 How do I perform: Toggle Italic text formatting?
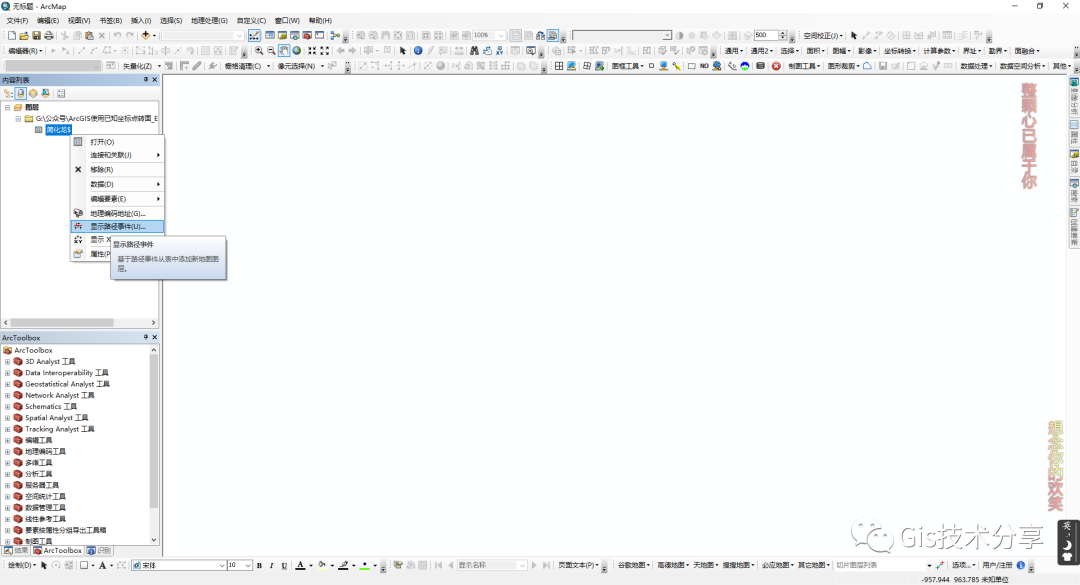tap(272, 566)
